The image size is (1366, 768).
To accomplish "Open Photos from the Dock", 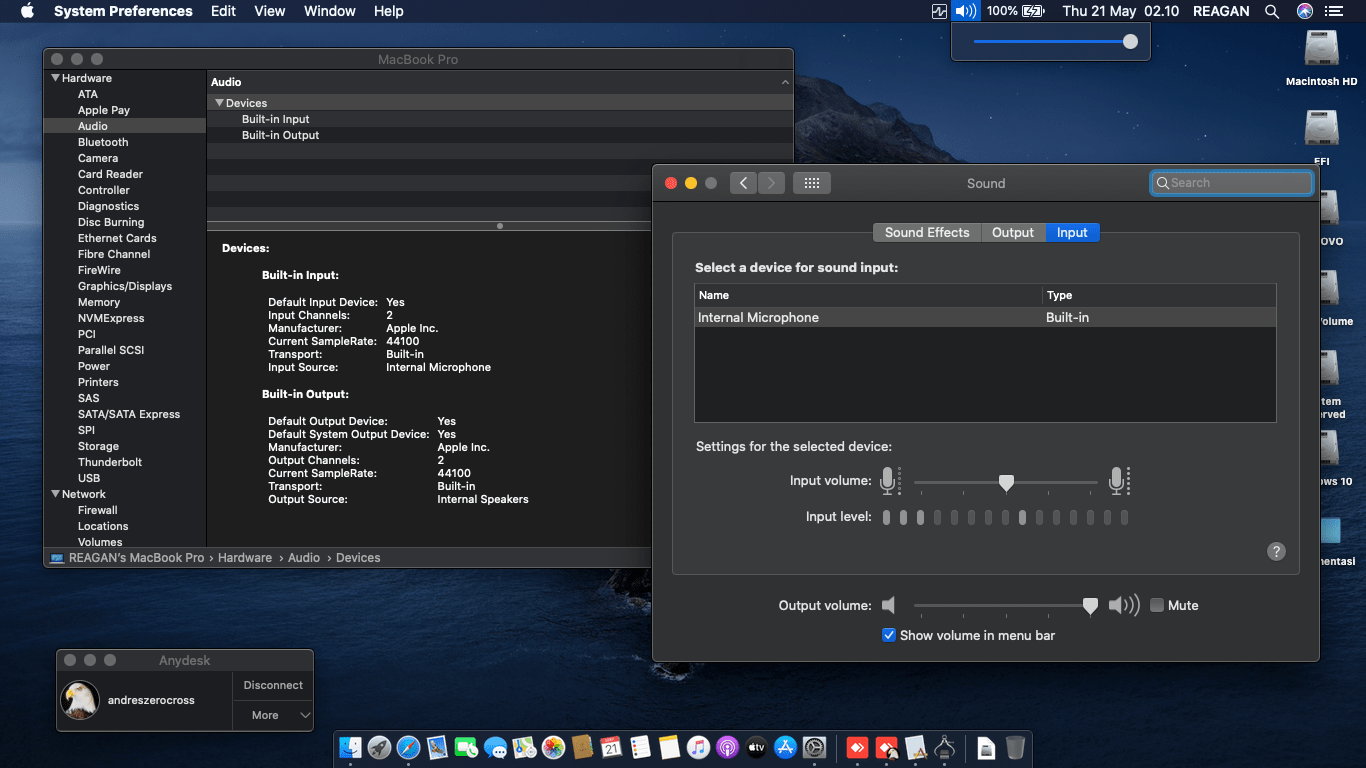I will click(x=553, y=747).
